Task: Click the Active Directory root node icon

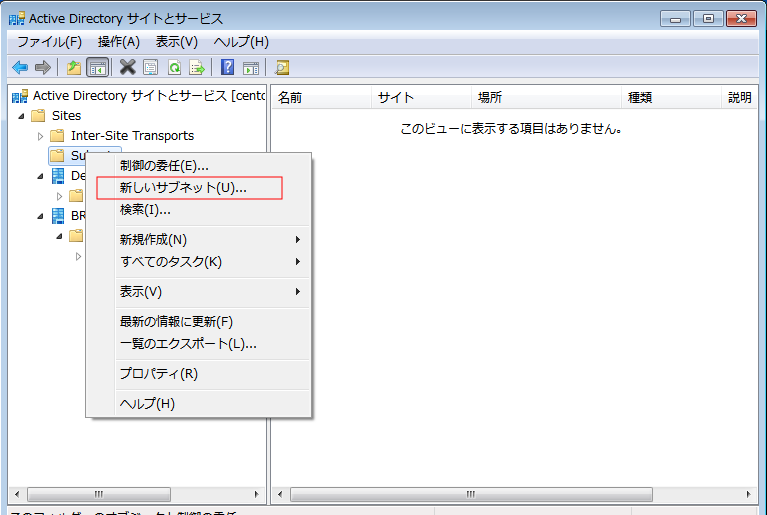Action: 20,96
